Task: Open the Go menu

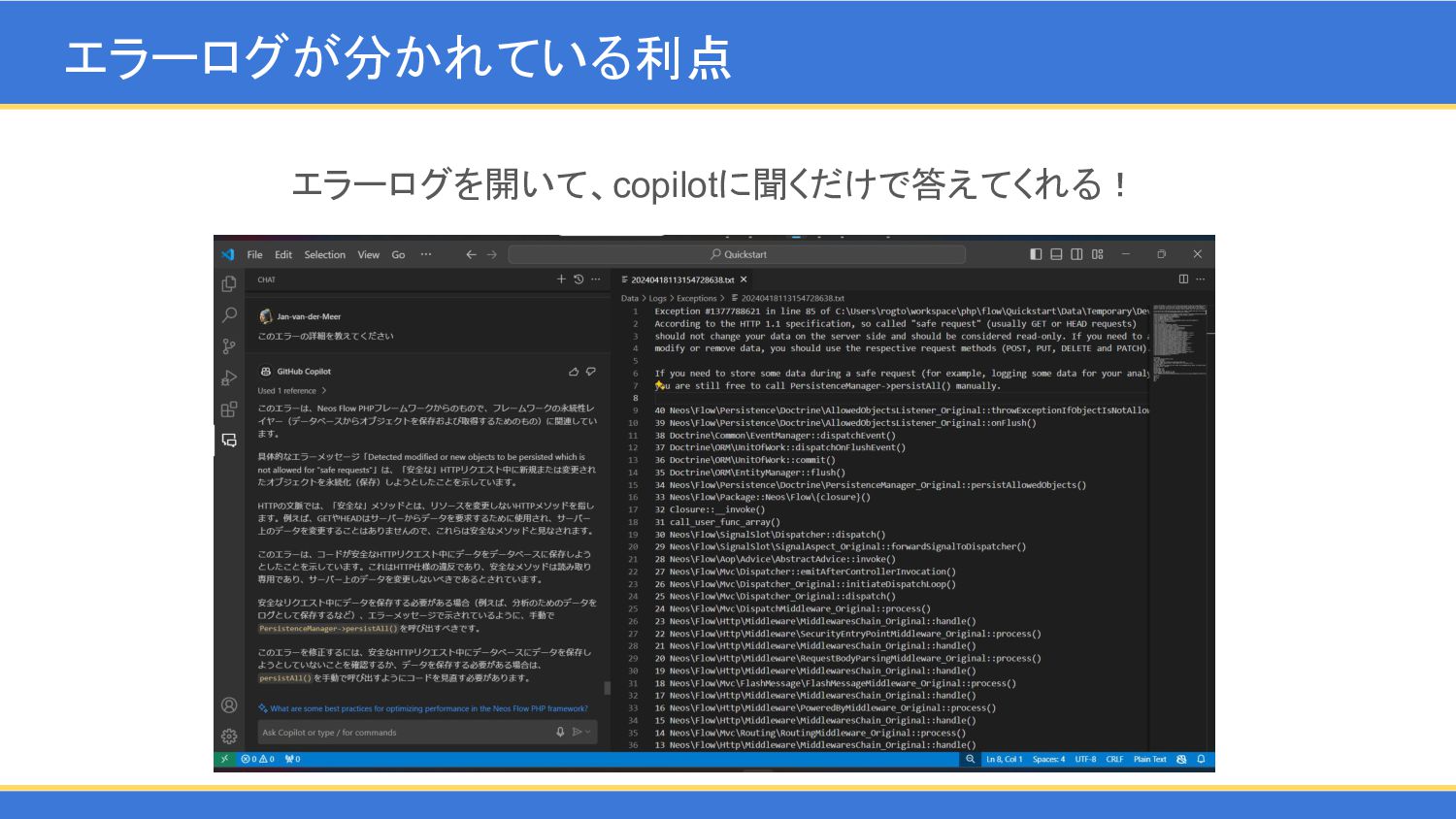Action: [x=398, y=254]
